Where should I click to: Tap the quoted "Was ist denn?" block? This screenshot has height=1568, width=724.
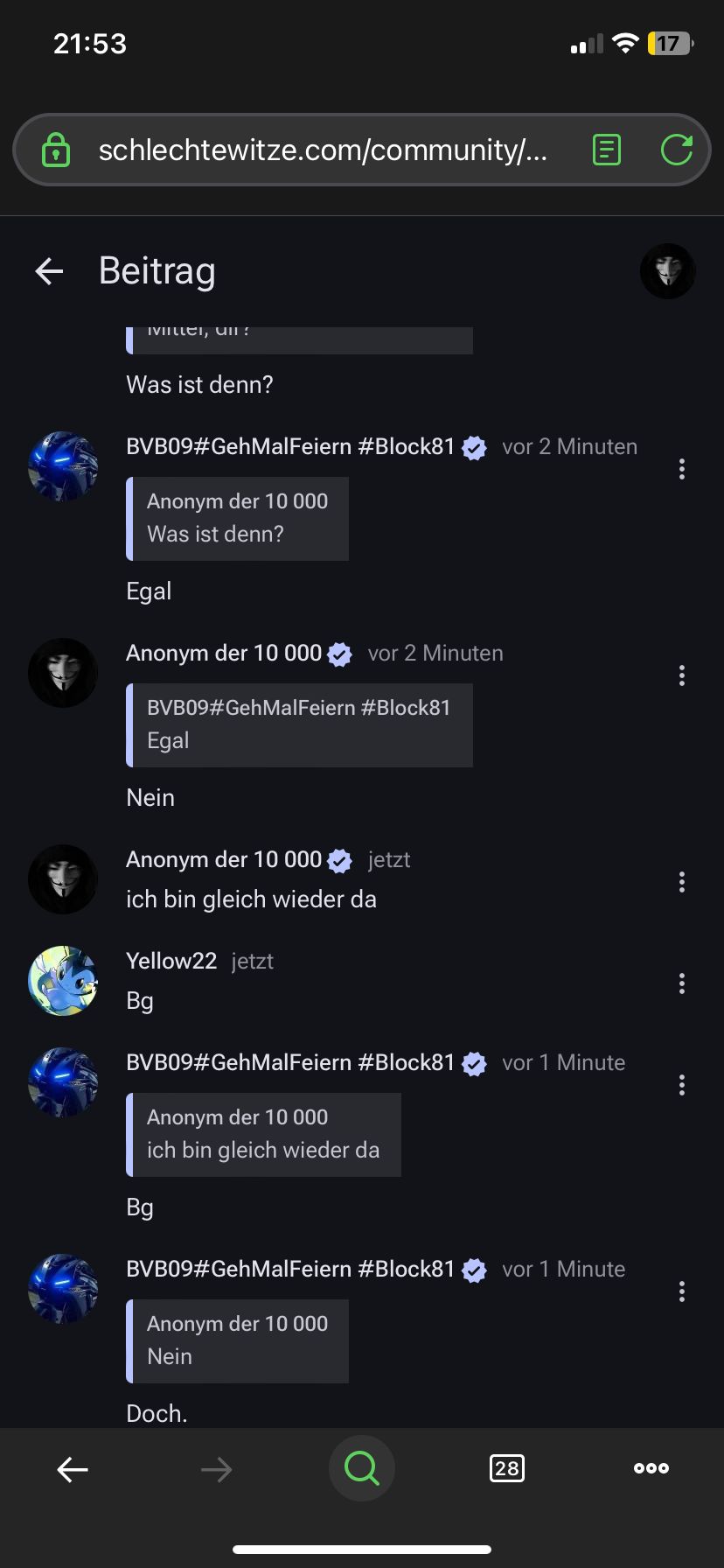click(x=238, y=518)
